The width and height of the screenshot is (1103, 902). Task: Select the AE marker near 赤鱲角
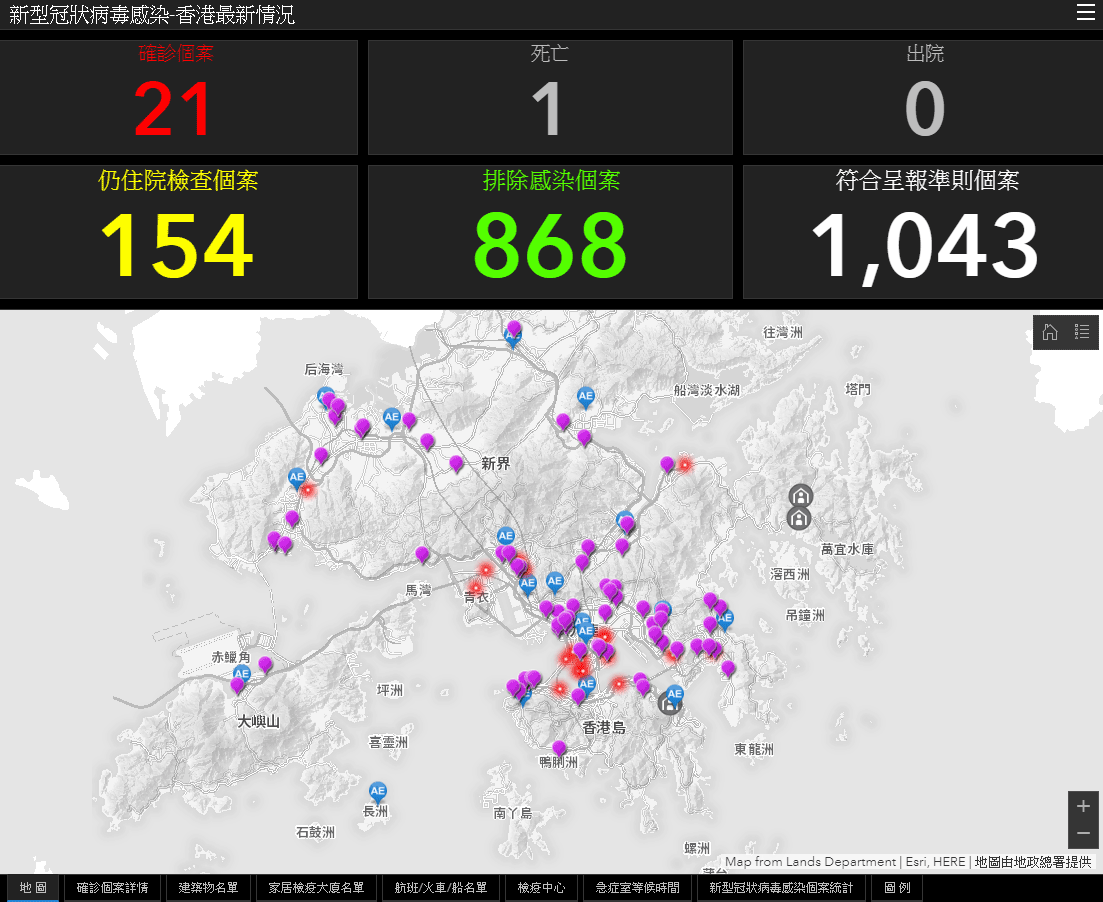point(241,674)
